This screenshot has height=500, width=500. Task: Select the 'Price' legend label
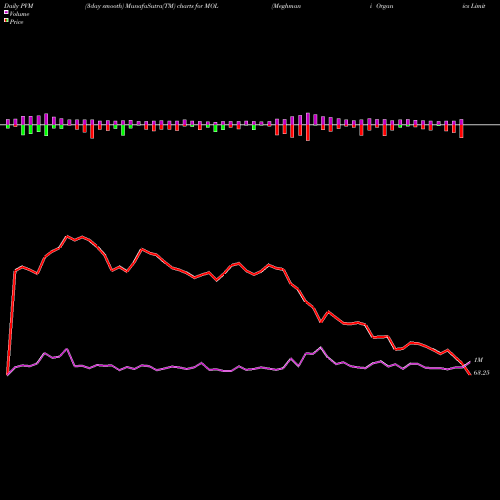[16, 22]
